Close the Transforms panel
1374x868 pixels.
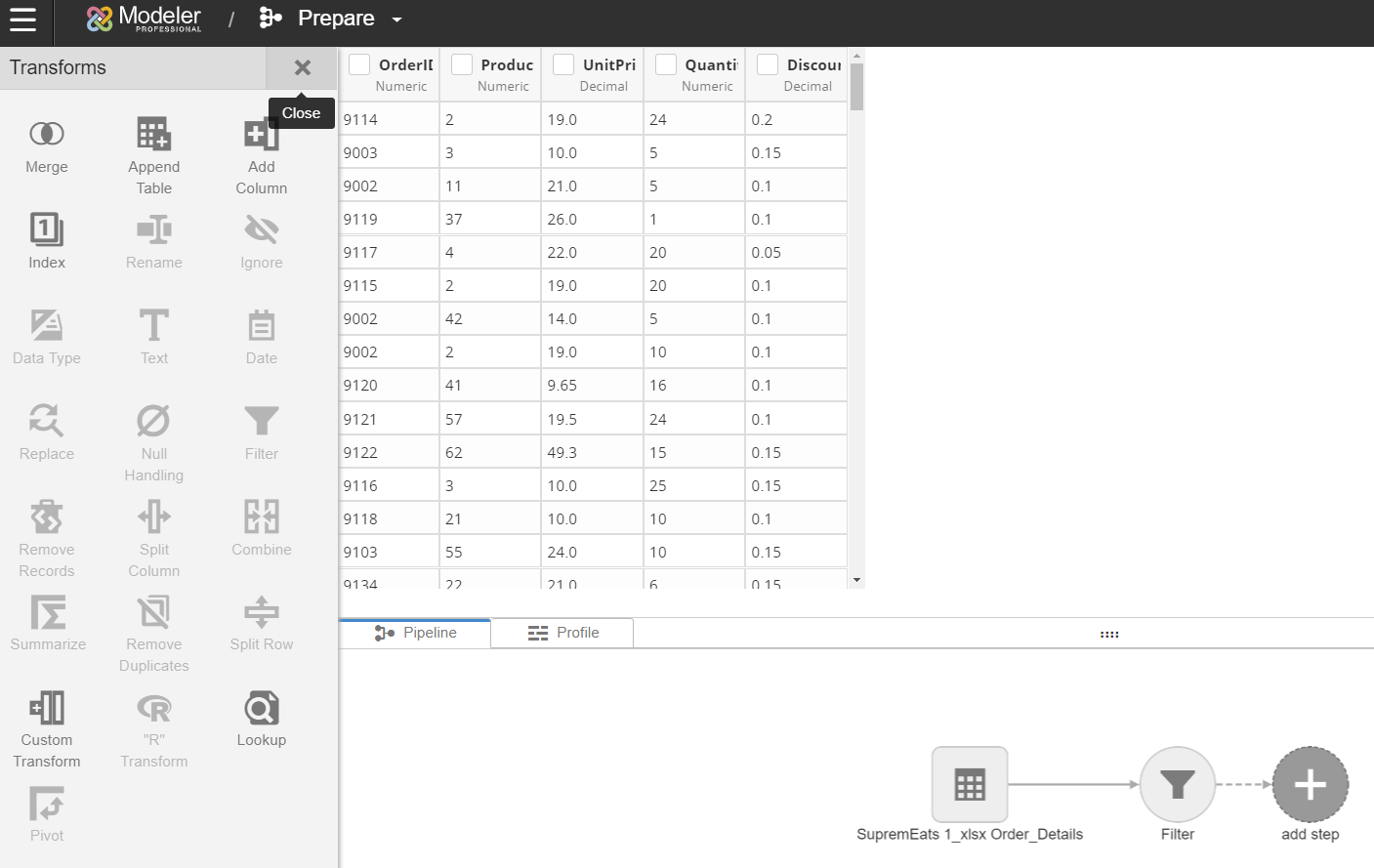click(x=302, y=67)
